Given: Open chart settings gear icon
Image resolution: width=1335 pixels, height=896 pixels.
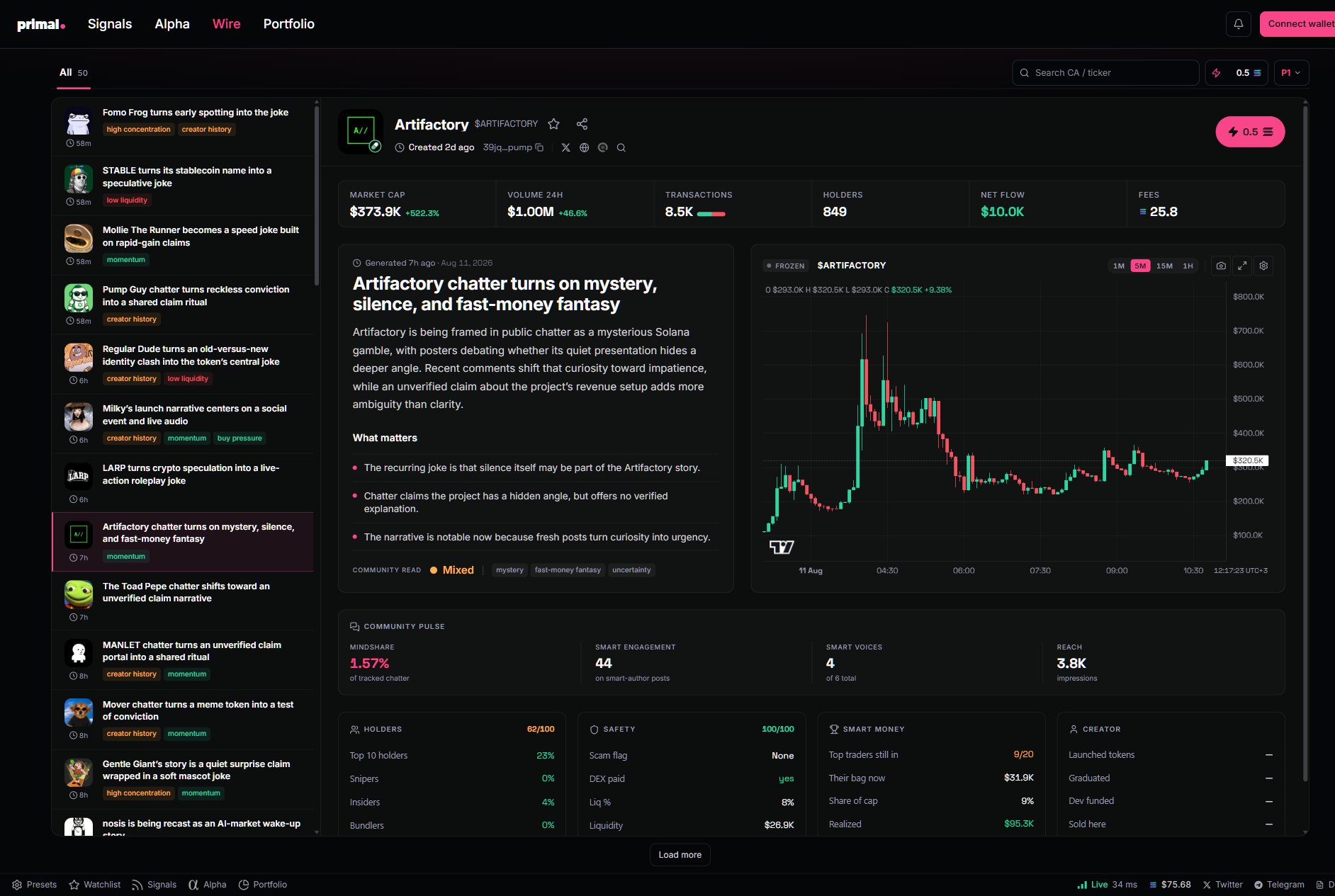Looking at the screenshot, I should (x=1263, y=266).
